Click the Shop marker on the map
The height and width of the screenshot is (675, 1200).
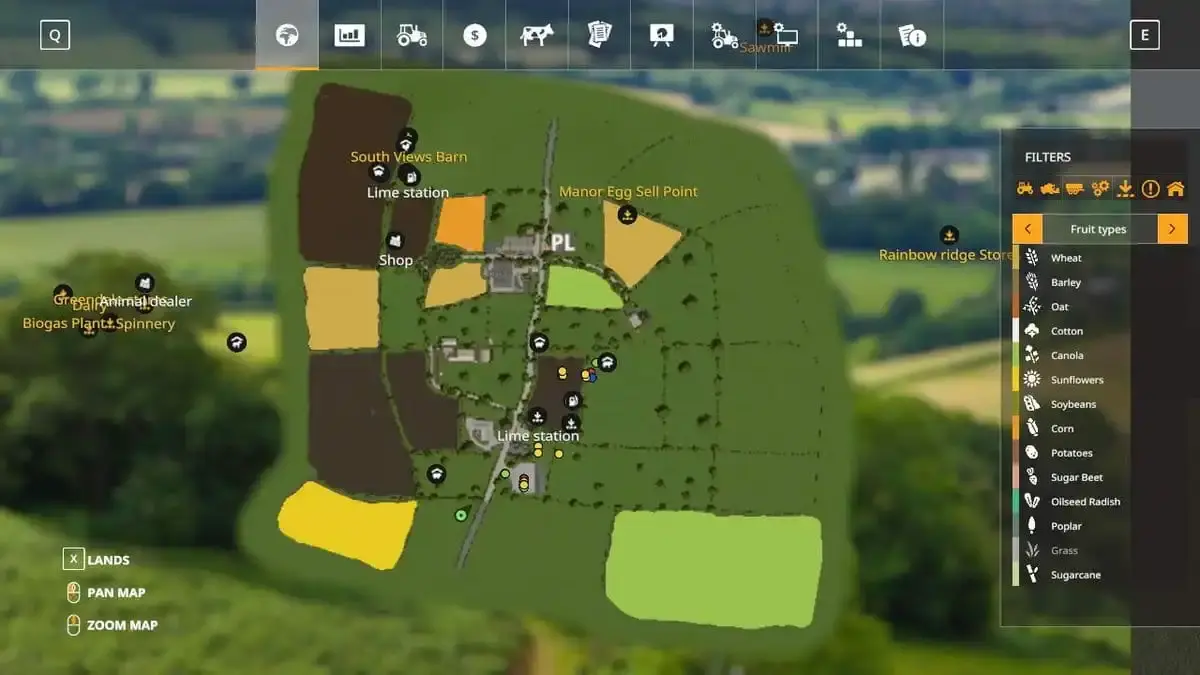[395, 241]
